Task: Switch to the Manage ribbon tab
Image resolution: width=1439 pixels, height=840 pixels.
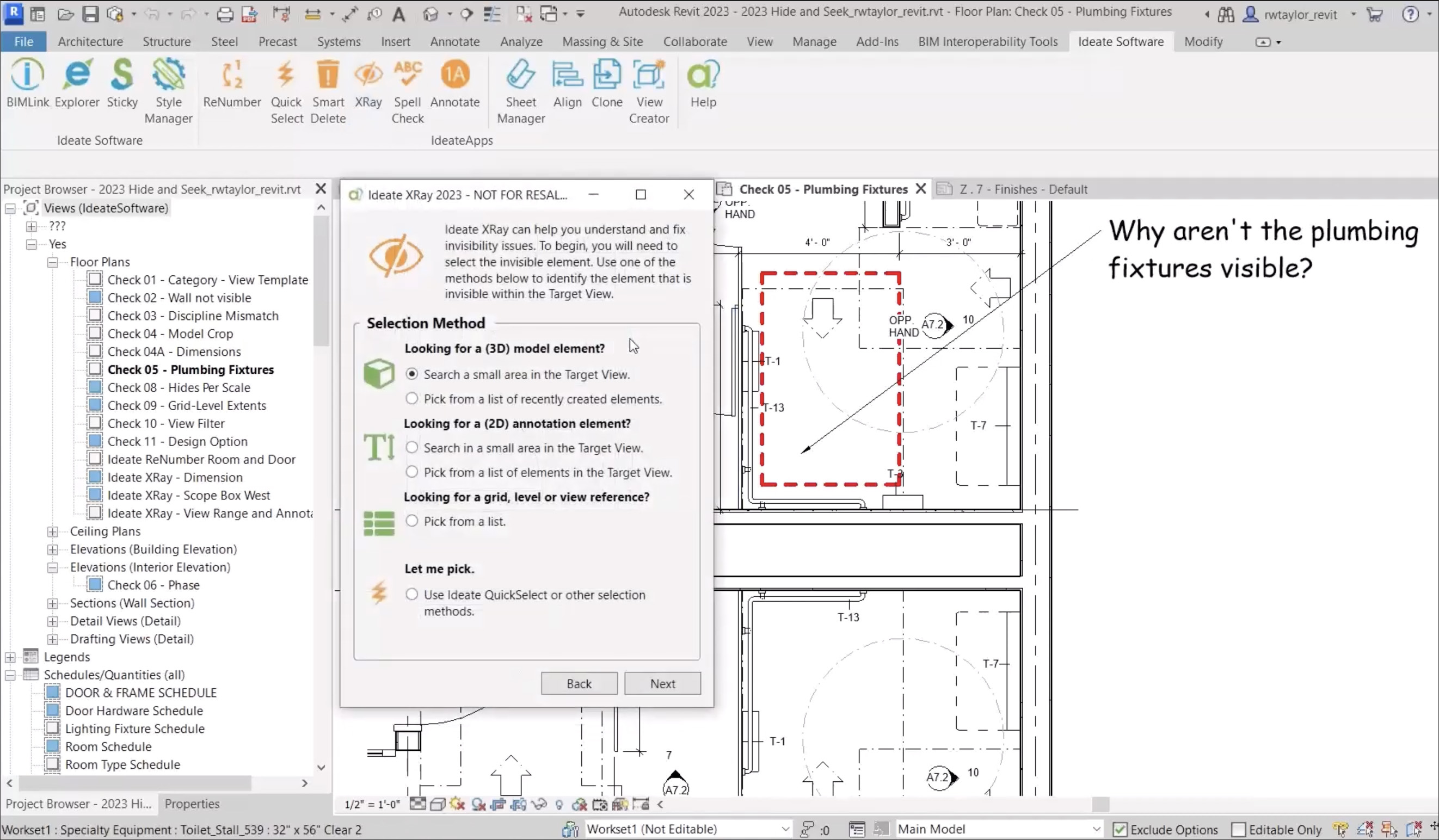Action: pos(814,42)
